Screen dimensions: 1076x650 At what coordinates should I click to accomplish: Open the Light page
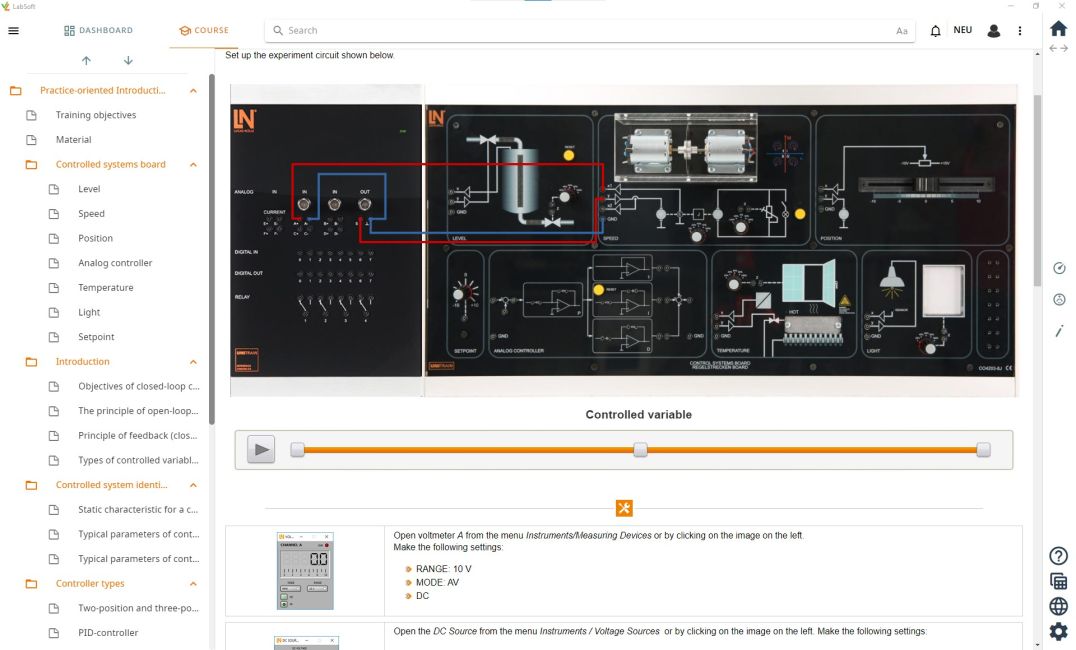click(x=89, y=312)
